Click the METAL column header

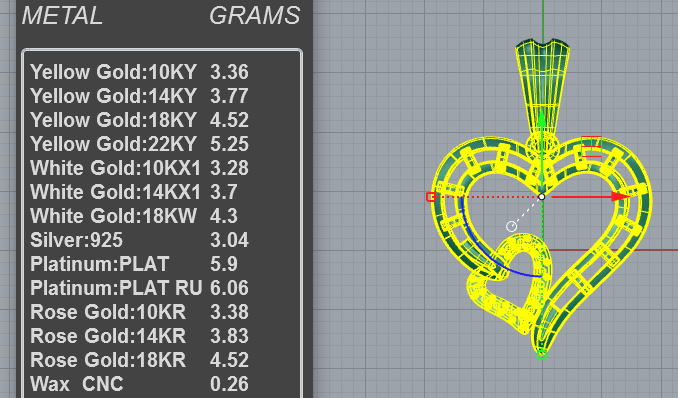tap(62, 16)
